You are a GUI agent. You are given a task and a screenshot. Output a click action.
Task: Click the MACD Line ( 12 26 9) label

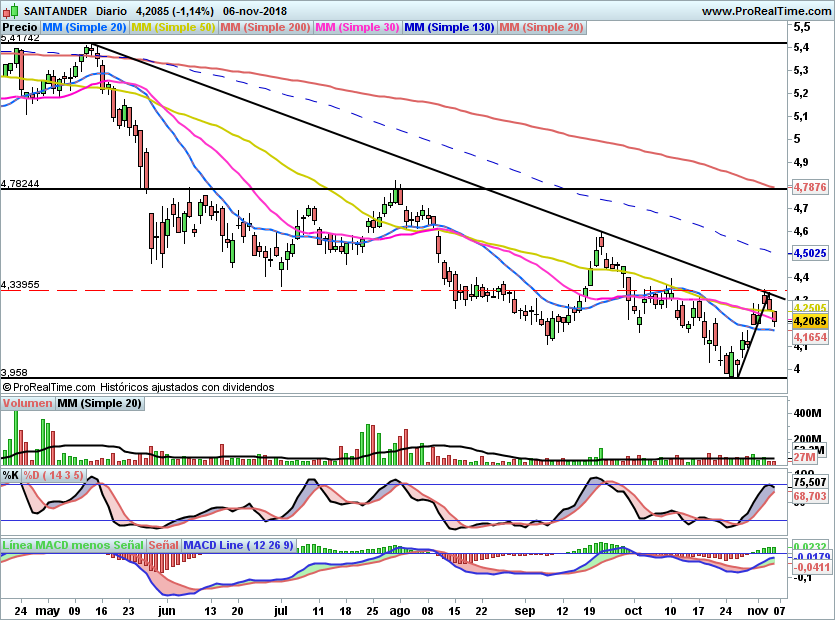[238, 545]
